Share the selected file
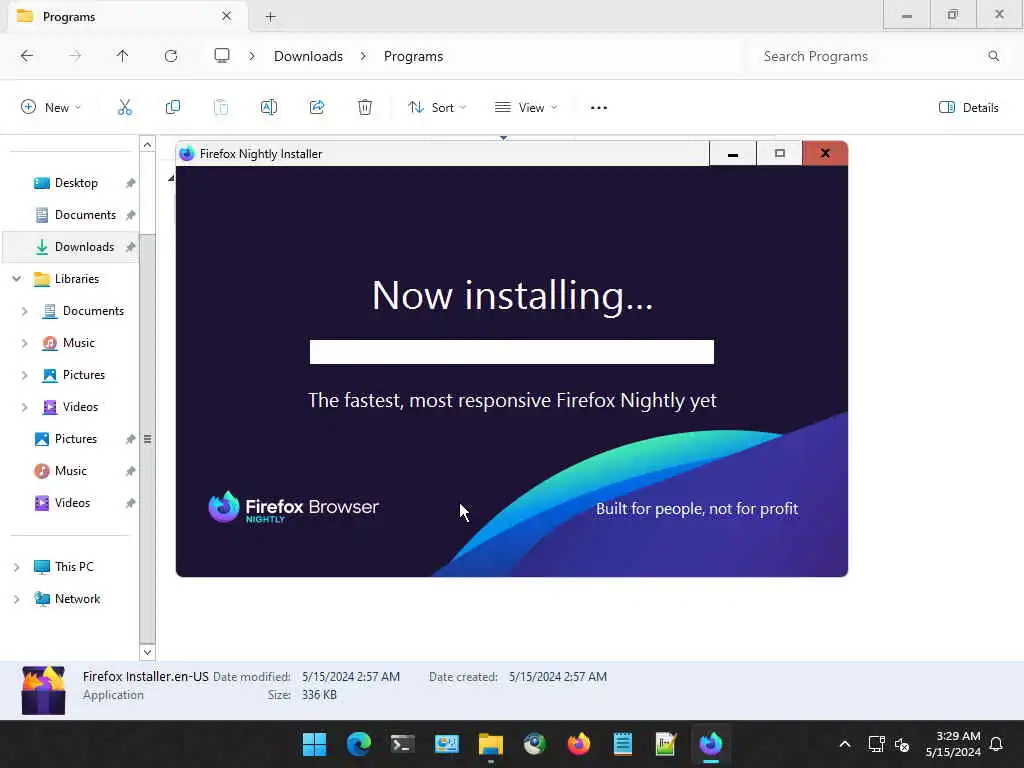1024x768 pixels. [317, 108]
